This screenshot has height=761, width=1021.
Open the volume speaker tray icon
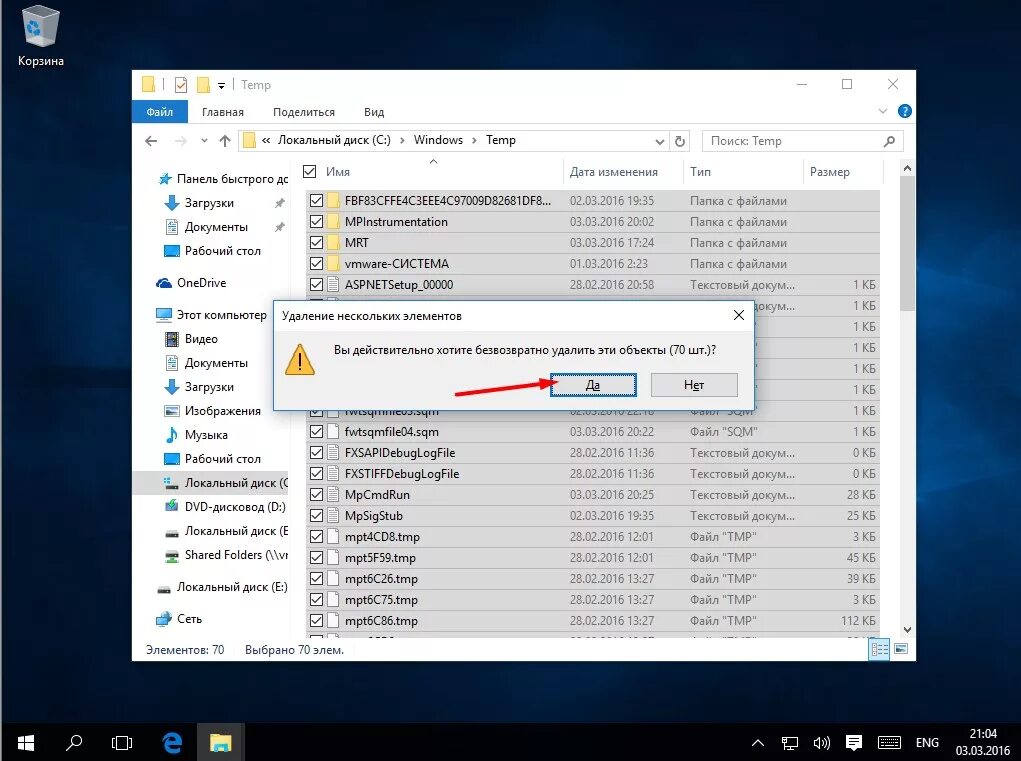[x=821, y=743]
